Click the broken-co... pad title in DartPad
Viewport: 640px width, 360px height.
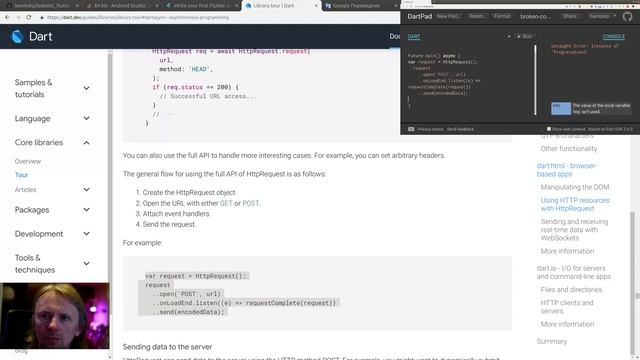pyautogui.click(x=535, y=16)
